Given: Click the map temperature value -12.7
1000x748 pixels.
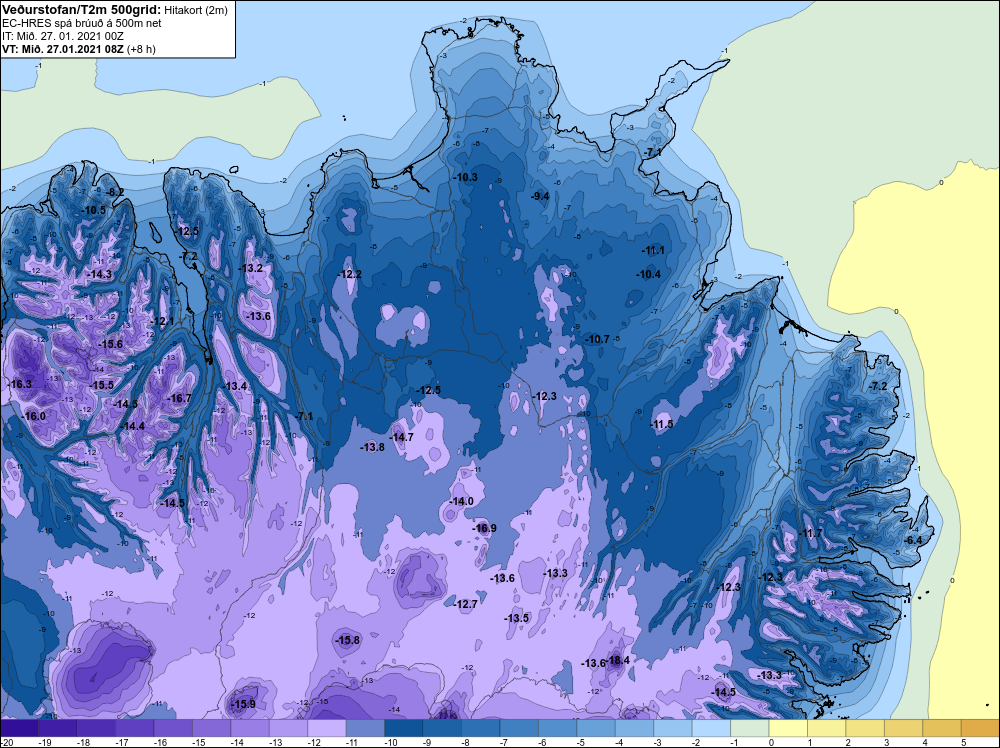Looking at the screenshot, I should click(x=465, y=604).
